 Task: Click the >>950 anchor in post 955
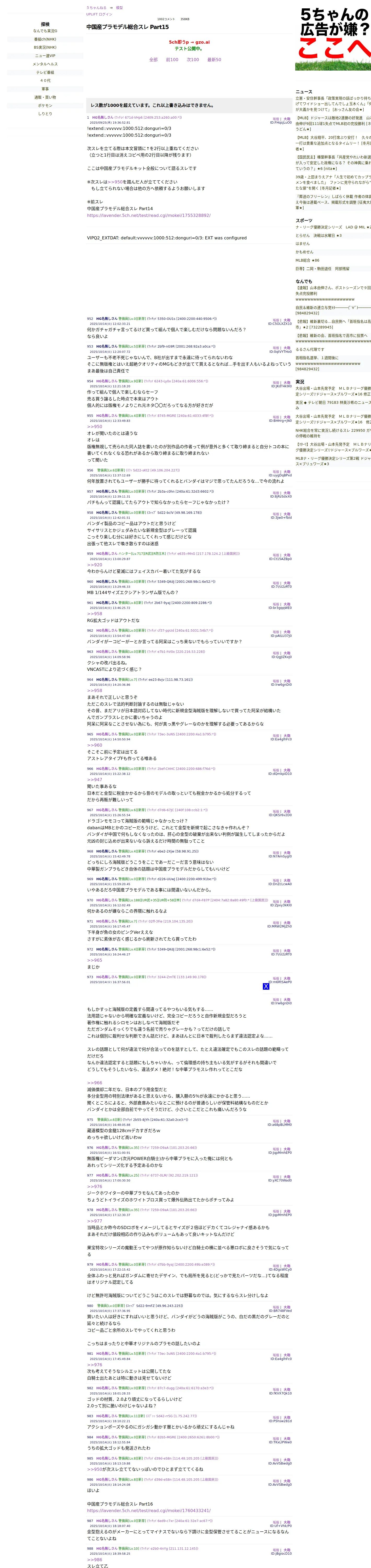pyautogui.click(x=94, y=427)
